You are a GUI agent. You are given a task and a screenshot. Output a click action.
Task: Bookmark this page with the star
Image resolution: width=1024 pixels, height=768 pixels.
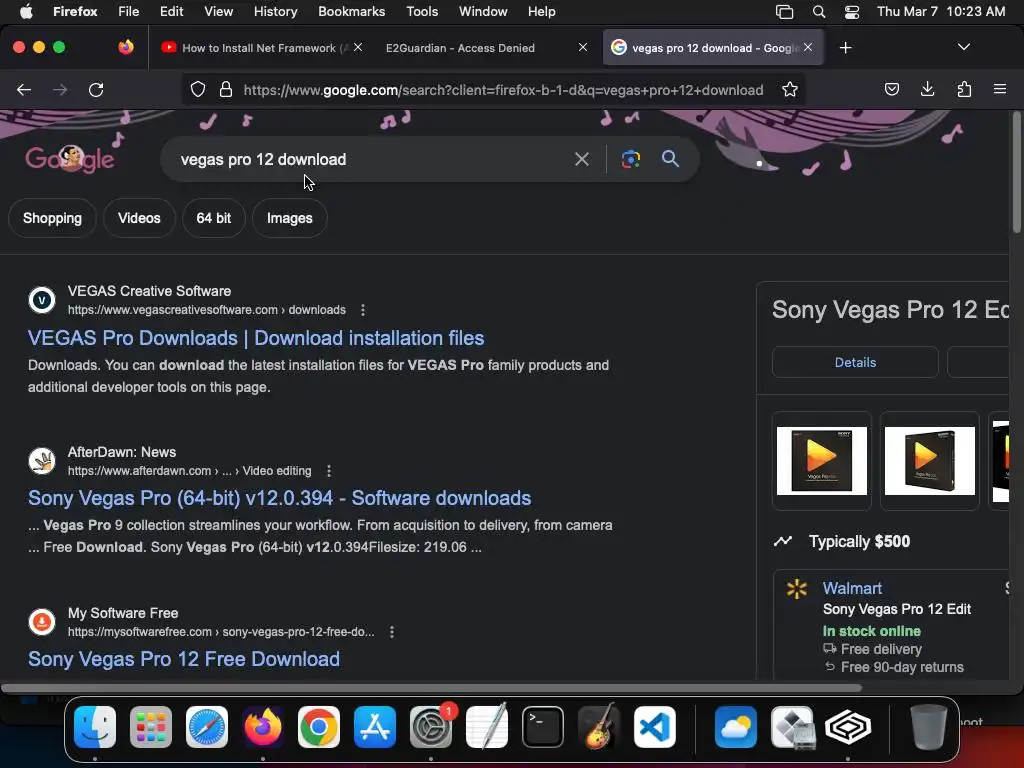pos(790,89)
